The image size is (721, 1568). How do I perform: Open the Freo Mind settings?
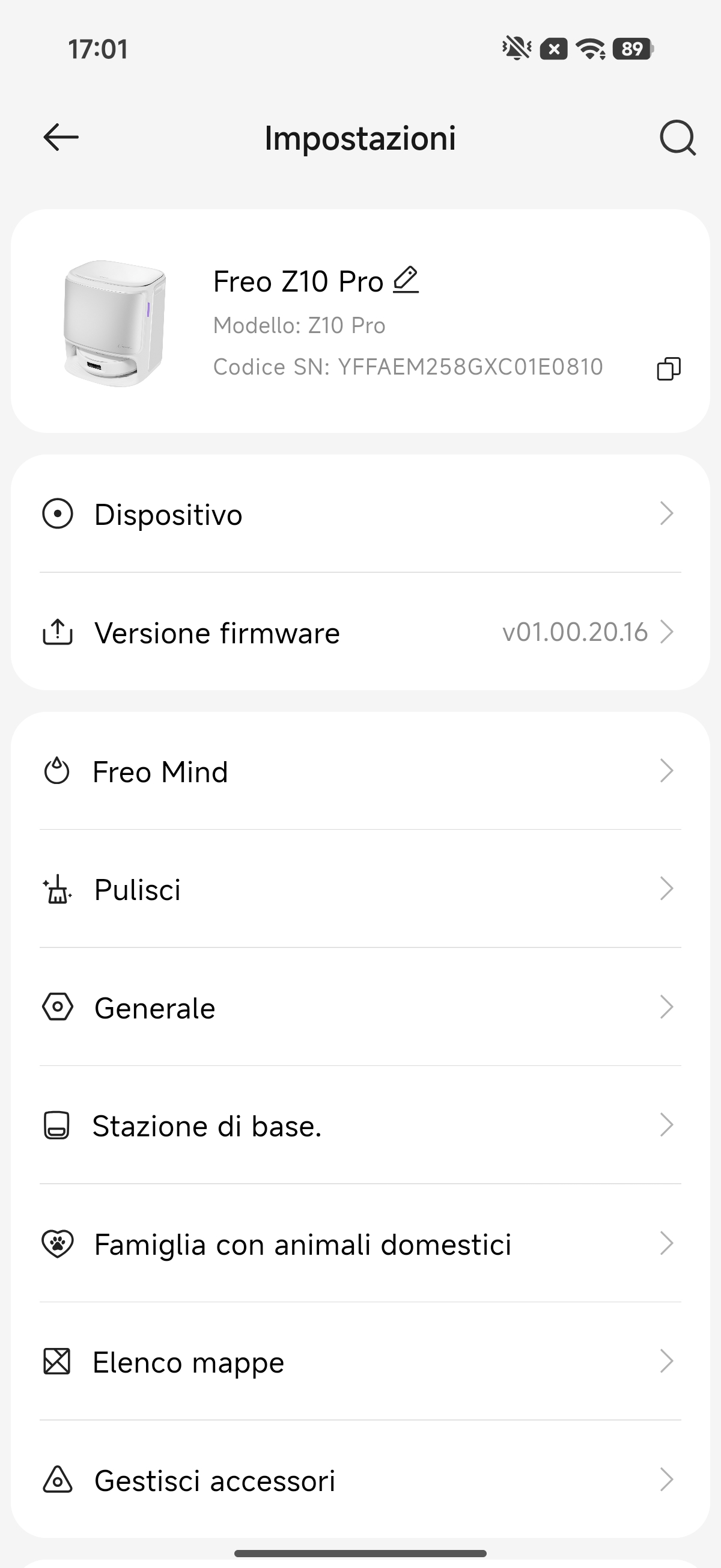coord(160,772)
